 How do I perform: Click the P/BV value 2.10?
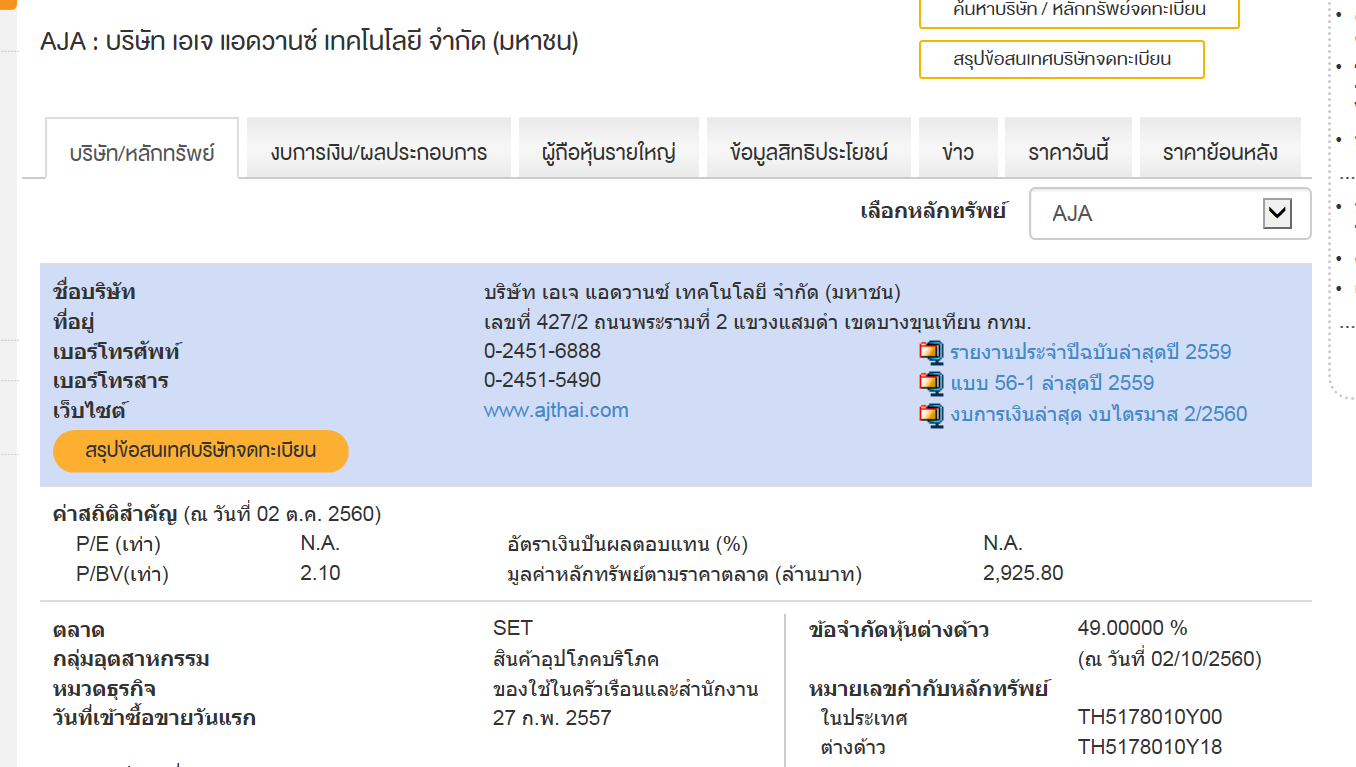pyautogui.click(x=320, y=573)
